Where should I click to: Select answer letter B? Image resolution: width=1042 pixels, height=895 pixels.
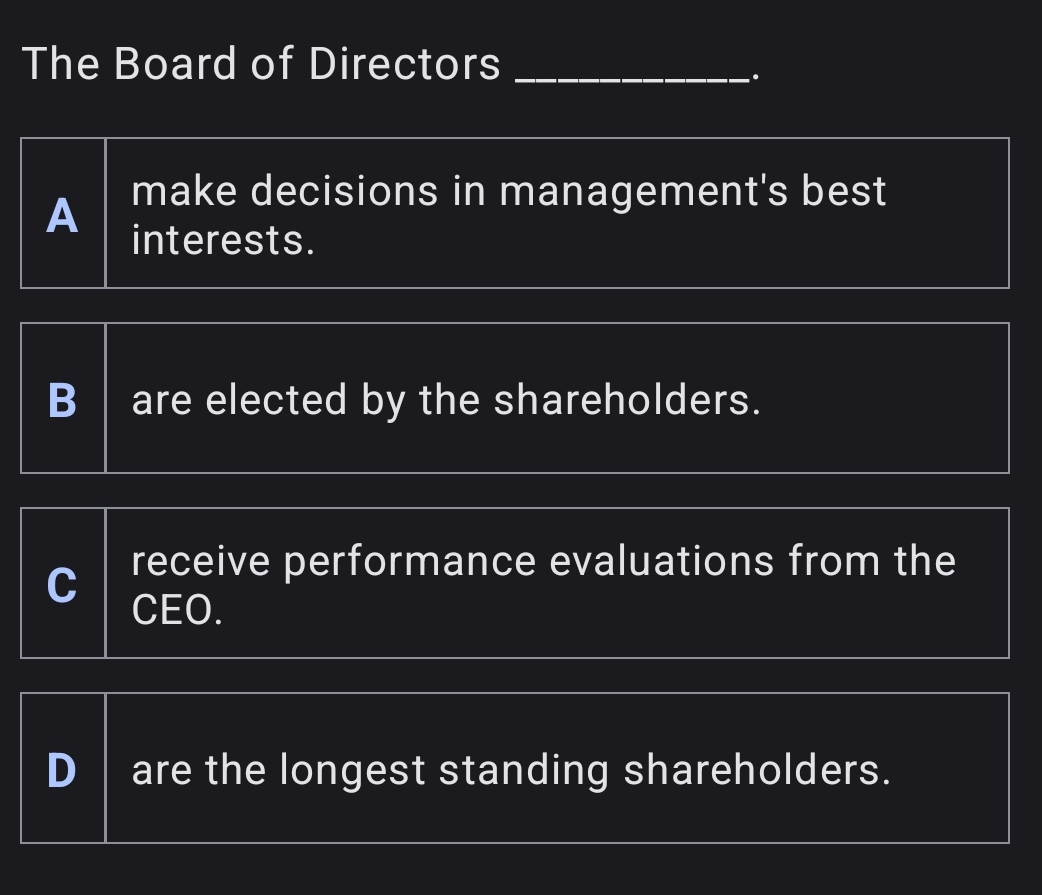pyautogui.click(x=62, y=400)
